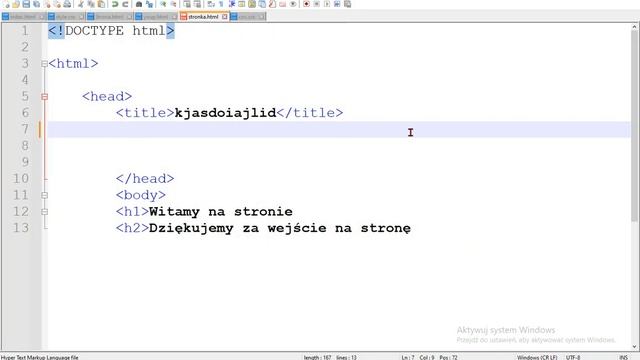
Task: Click the Redo arrow icon
Action: pos(125,4)
